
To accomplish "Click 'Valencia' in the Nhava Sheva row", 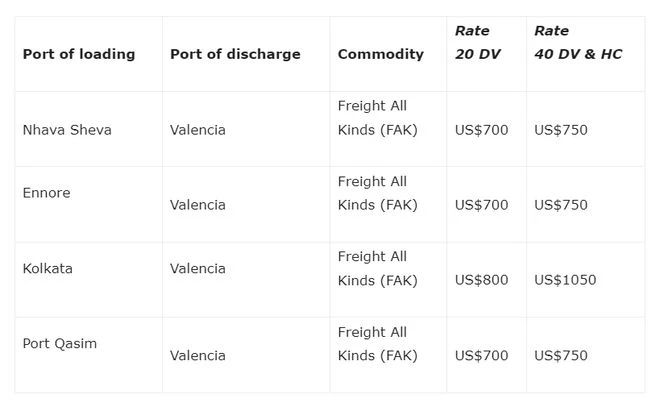I will (198, 130).
